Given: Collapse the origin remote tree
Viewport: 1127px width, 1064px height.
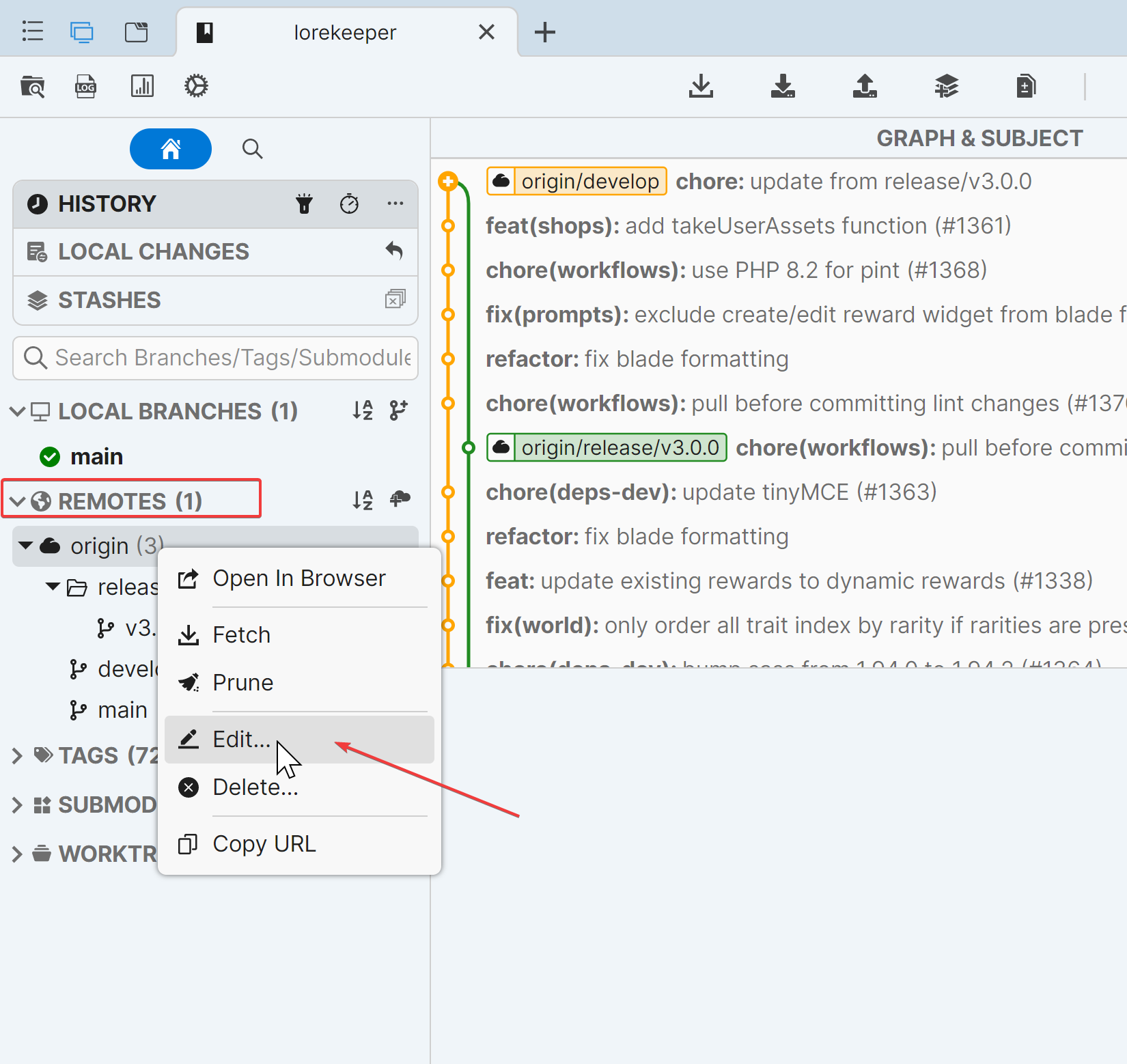Looking at the screenshot, I should click(26, 546).
